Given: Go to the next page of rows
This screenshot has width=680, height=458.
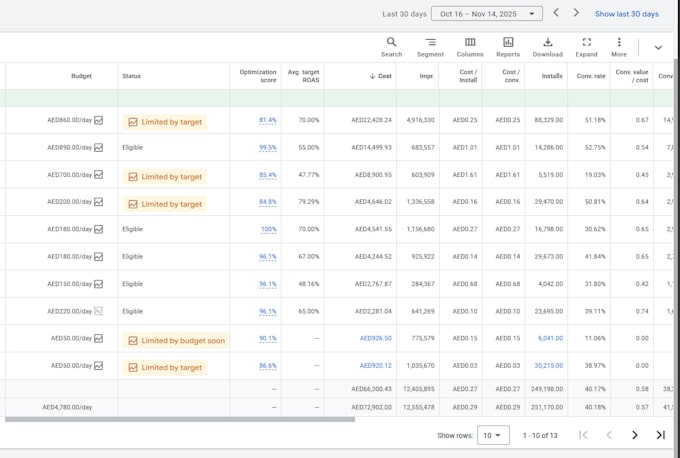Looking at the screenshot, I should click(634, 435).
